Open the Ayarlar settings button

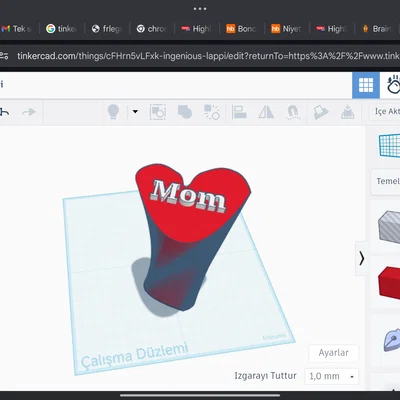333,353
